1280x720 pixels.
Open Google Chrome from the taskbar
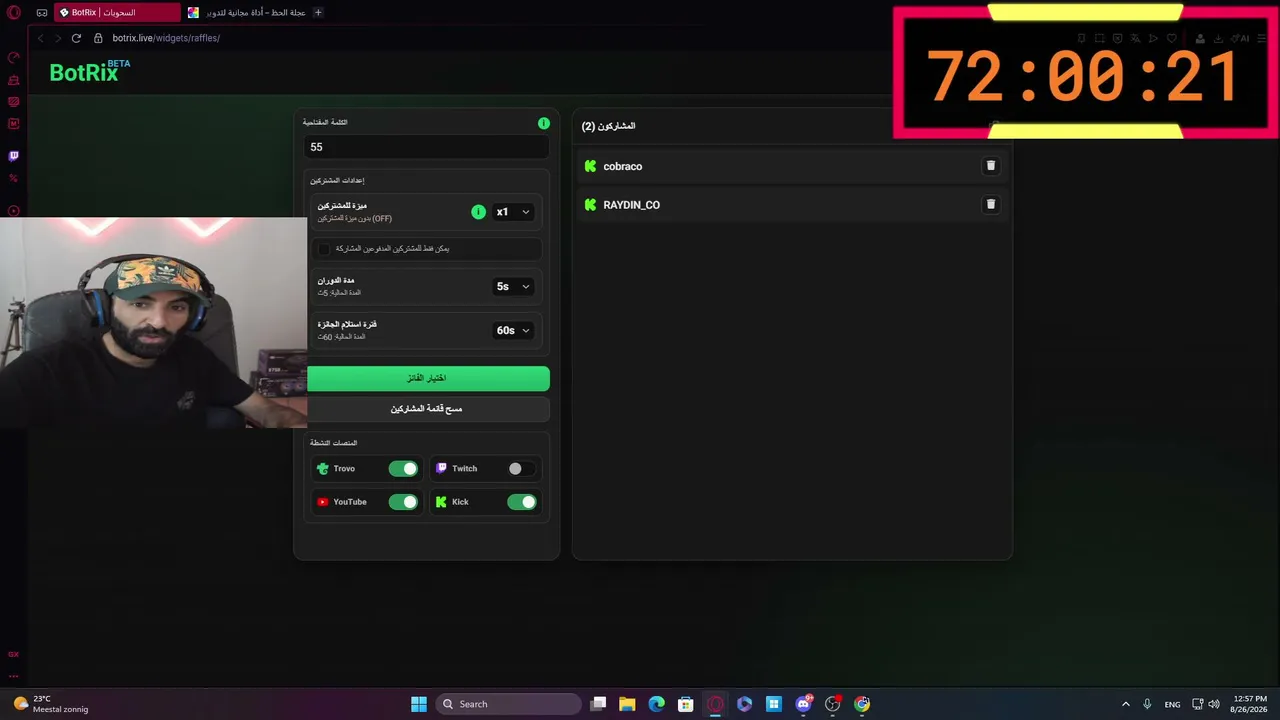[862, 704]
